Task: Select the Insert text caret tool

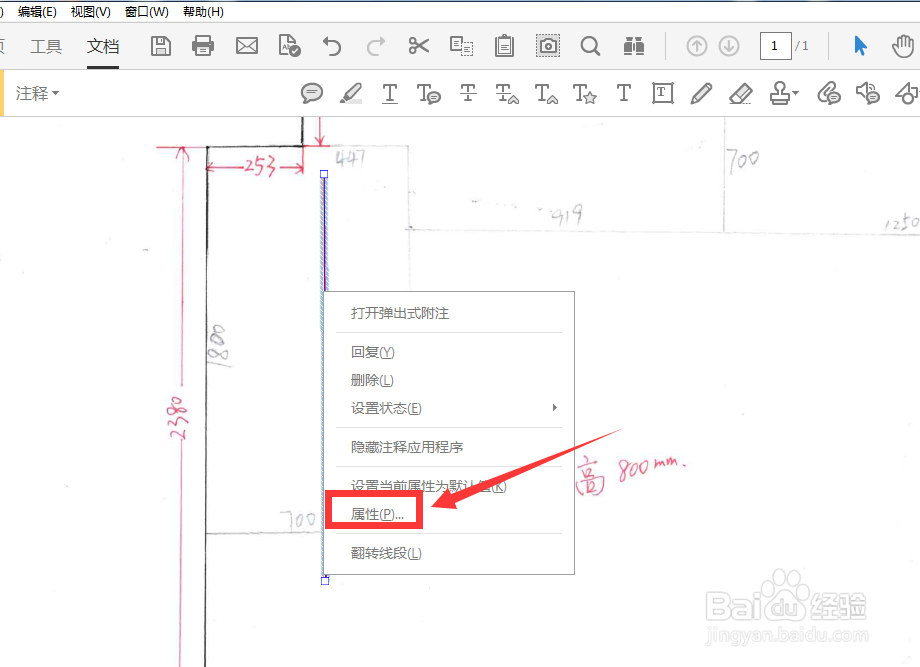Action: click(546, 93)
